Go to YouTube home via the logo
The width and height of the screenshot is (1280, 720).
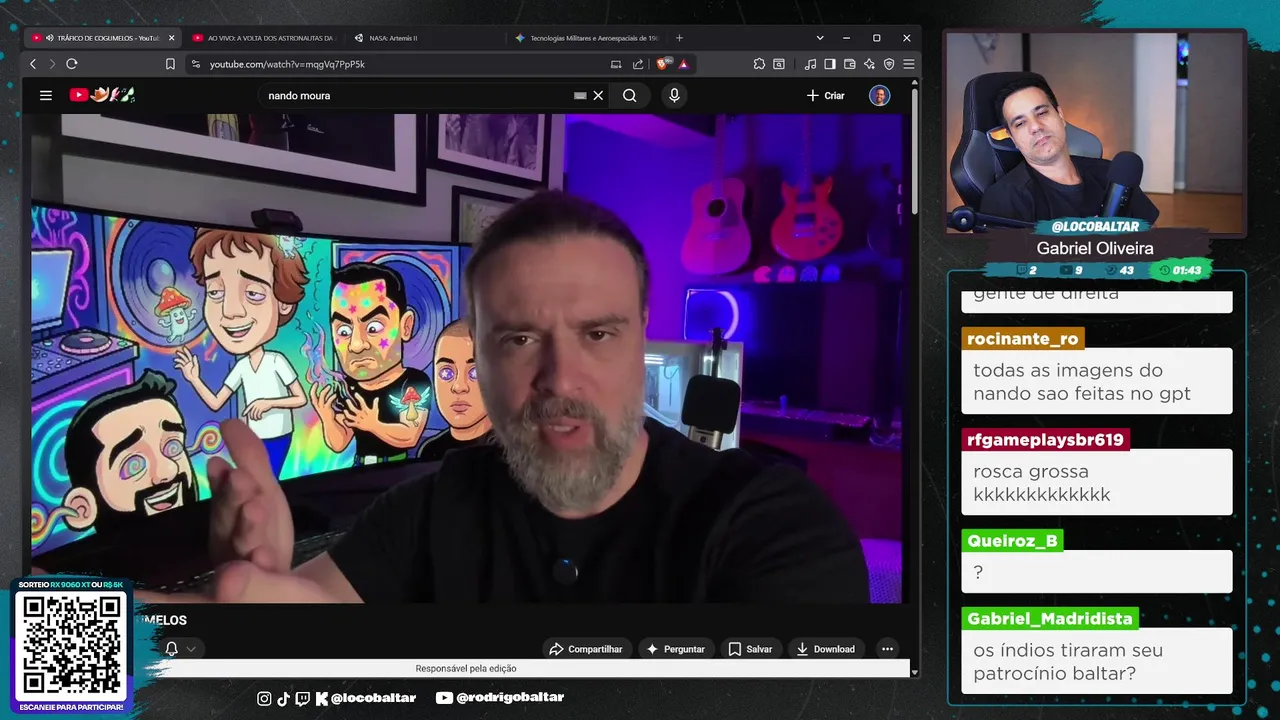(102, 95)
